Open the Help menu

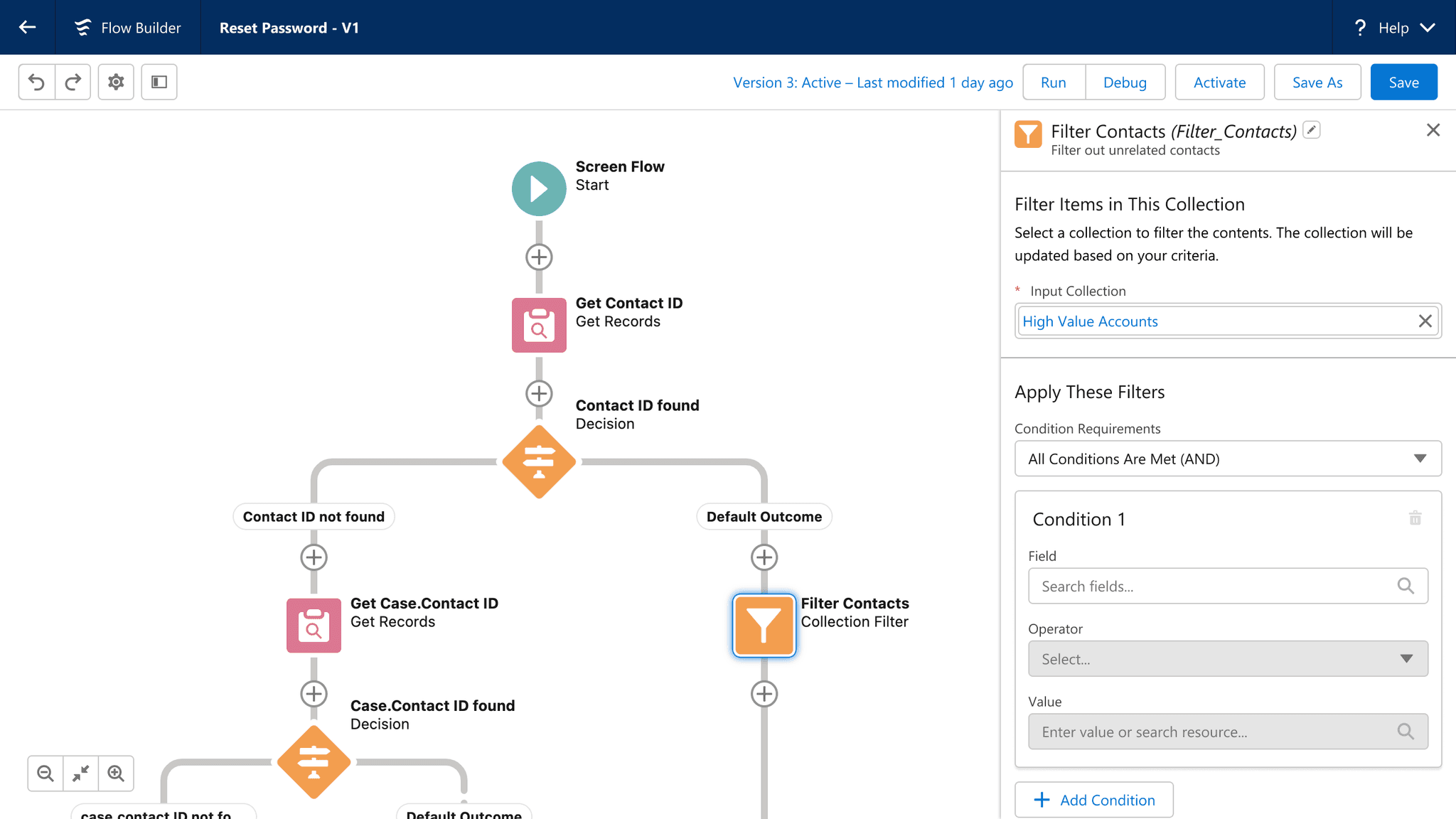tap(1394, 28)
